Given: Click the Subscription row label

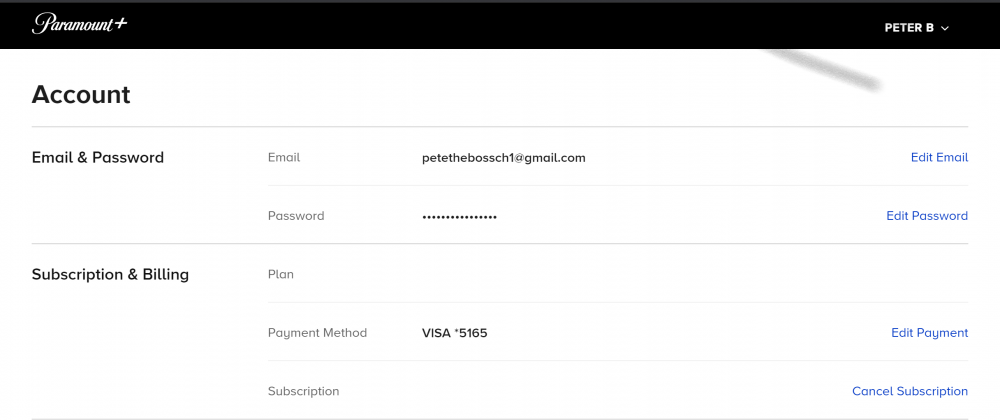Looking at the screenshot, I should tap(303, 391).
